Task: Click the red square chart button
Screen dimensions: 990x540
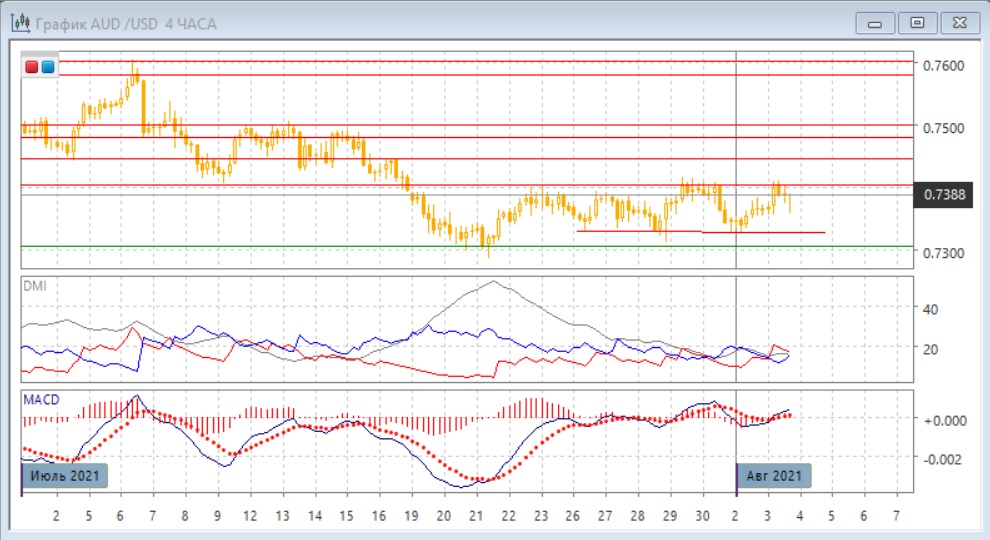Action: pyautogui.click(x=31, y=67)
